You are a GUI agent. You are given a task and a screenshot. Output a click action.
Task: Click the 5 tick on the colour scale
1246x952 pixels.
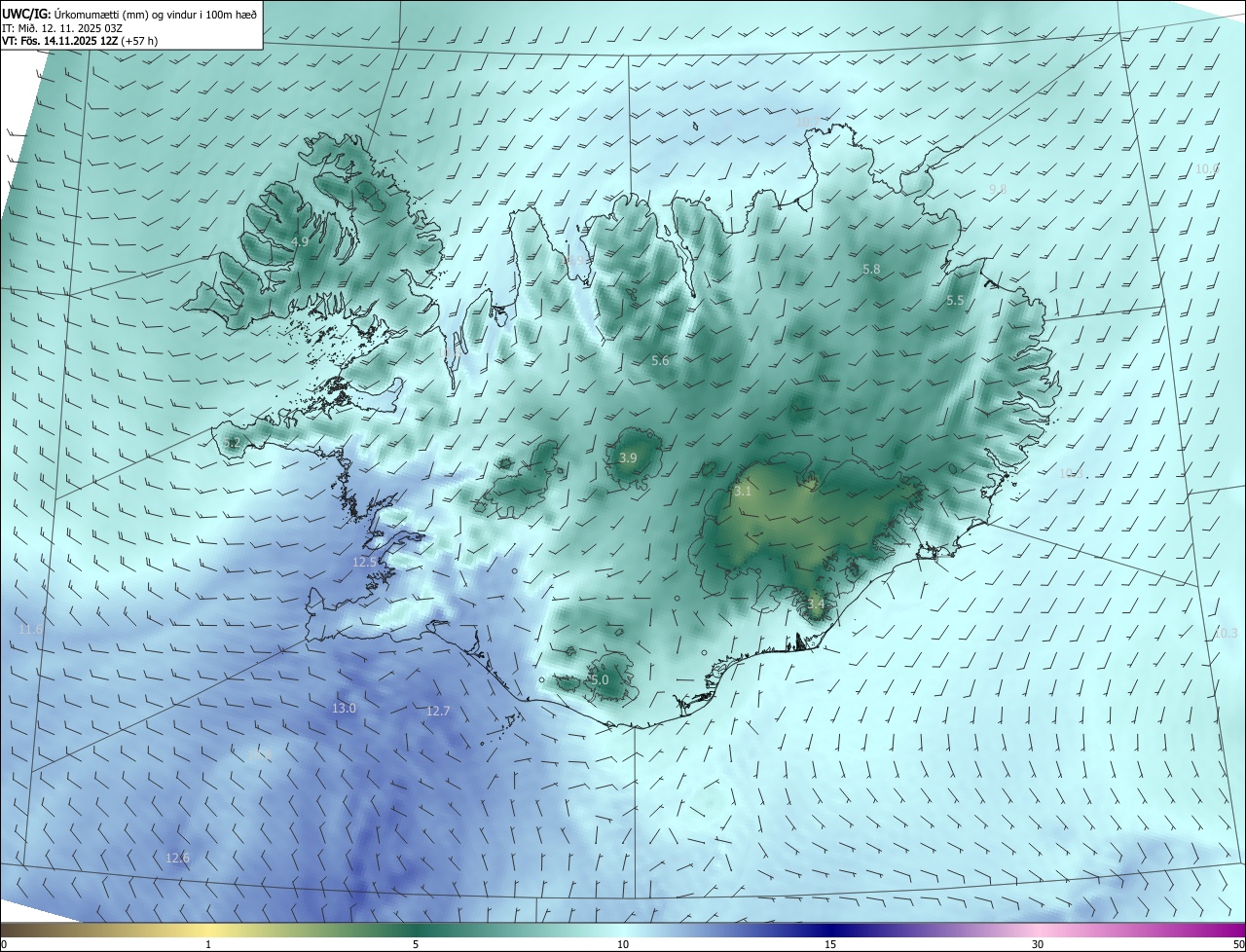(x=416, y=944)
